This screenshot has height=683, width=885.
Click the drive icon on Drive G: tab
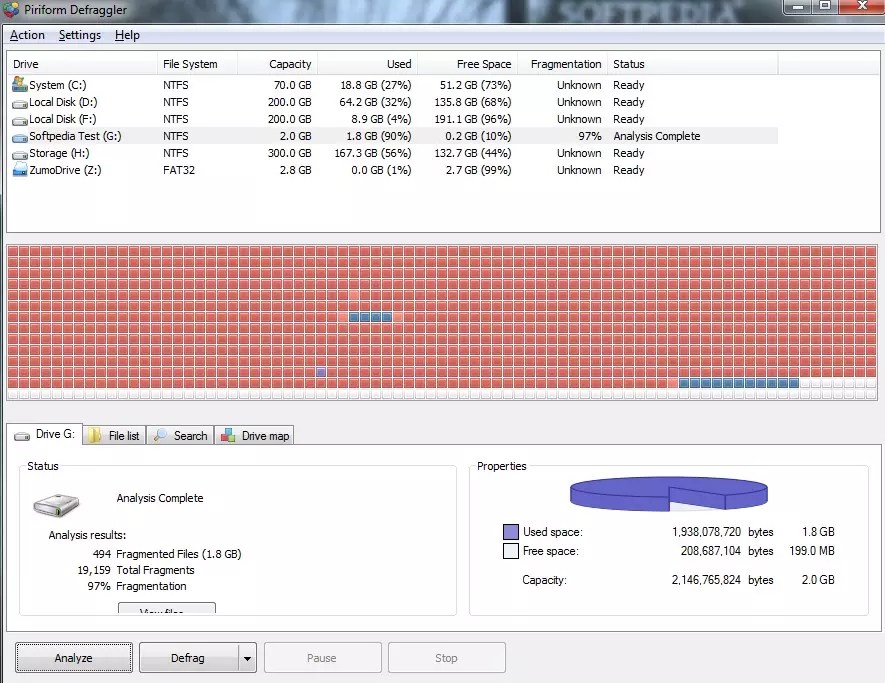pyautogui.click(x=22, y=436)
